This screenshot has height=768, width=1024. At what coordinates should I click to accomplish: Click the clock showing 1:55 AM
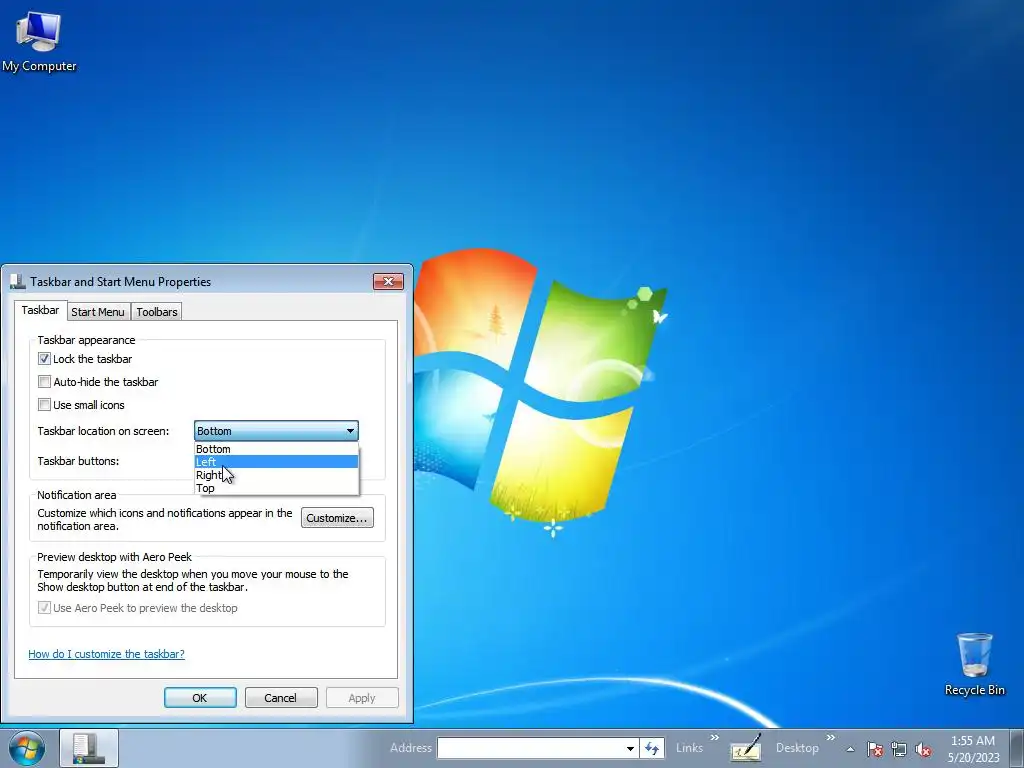pos(973,749)
